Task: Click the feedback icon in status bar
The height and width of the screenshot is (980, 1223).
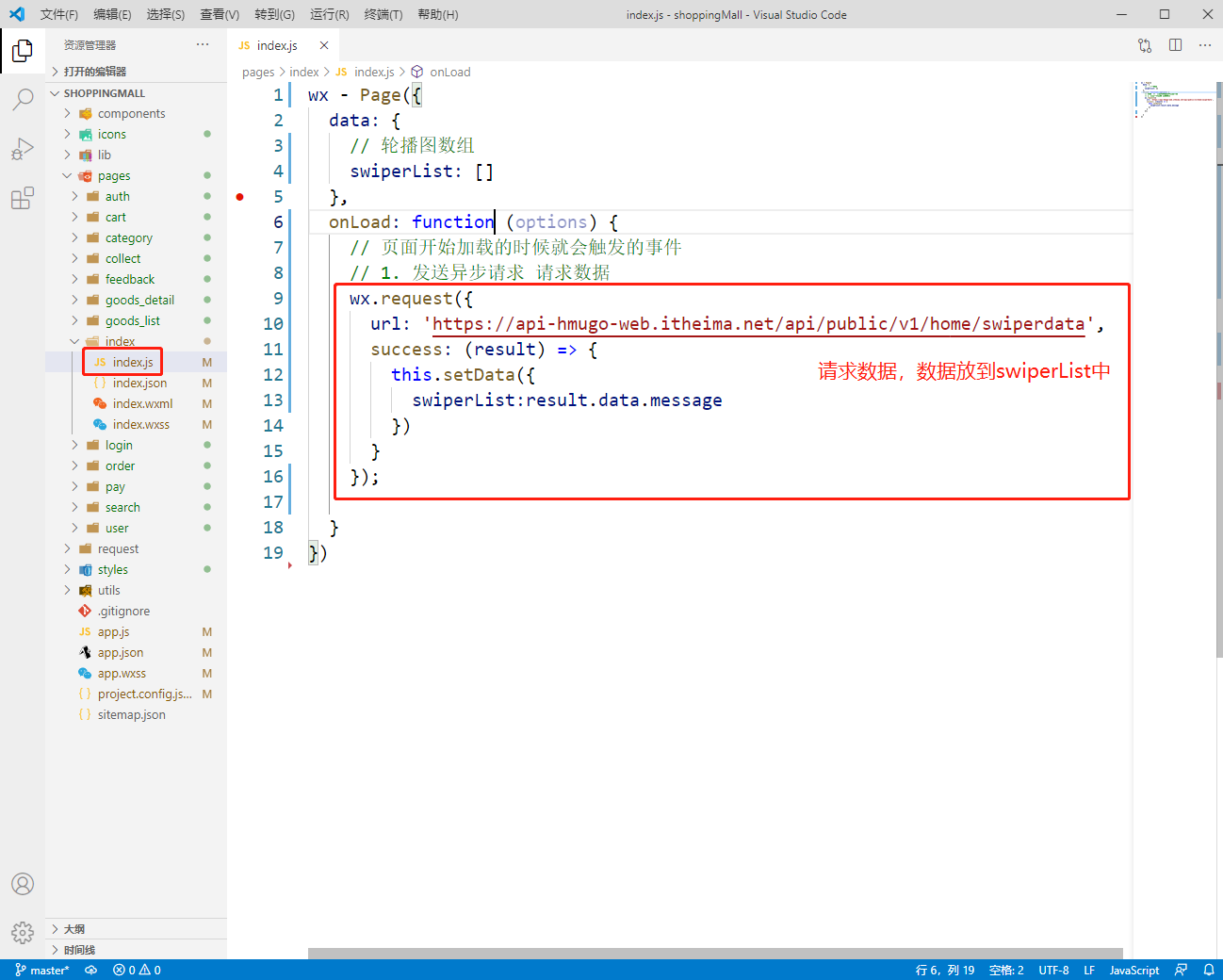Action: point(1181,970)
